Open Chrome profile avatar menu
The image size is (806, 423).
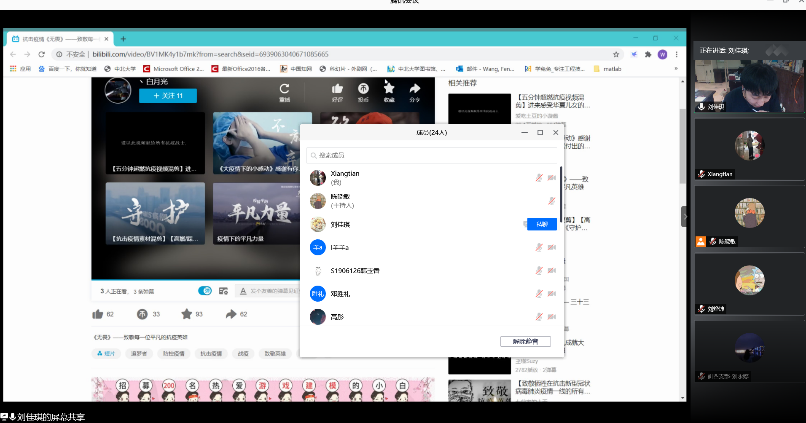click(662, 53)
